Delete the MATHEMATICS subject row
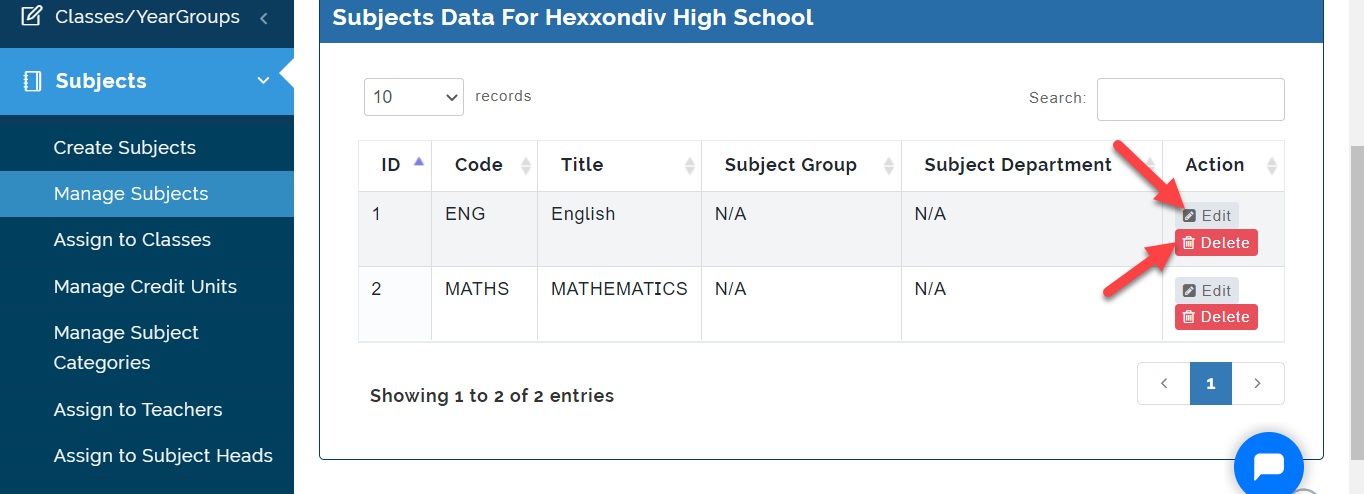The height and width of the screenshot is (494, 1364). [x=1216, y=317]
